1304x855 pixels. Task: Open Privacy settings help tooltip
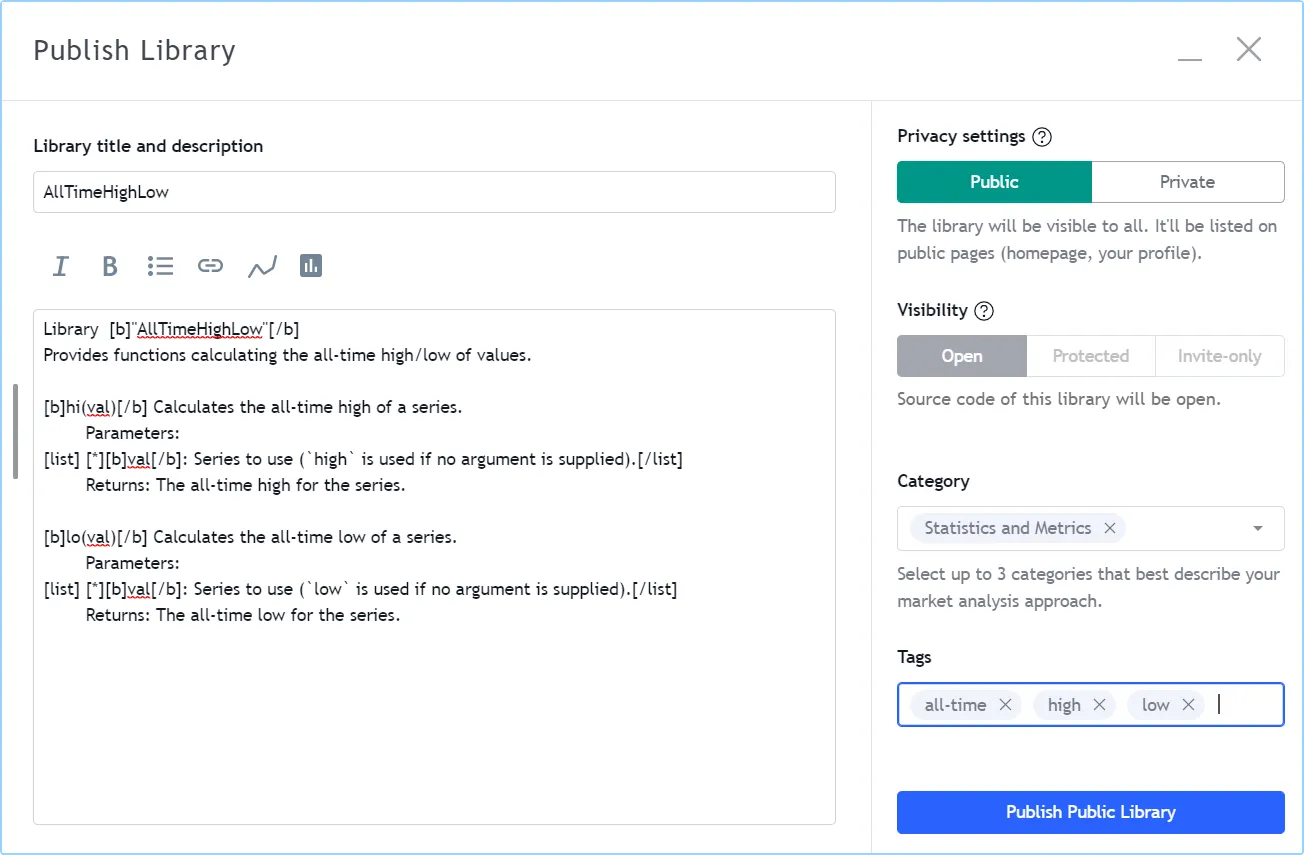(1042, 137)
